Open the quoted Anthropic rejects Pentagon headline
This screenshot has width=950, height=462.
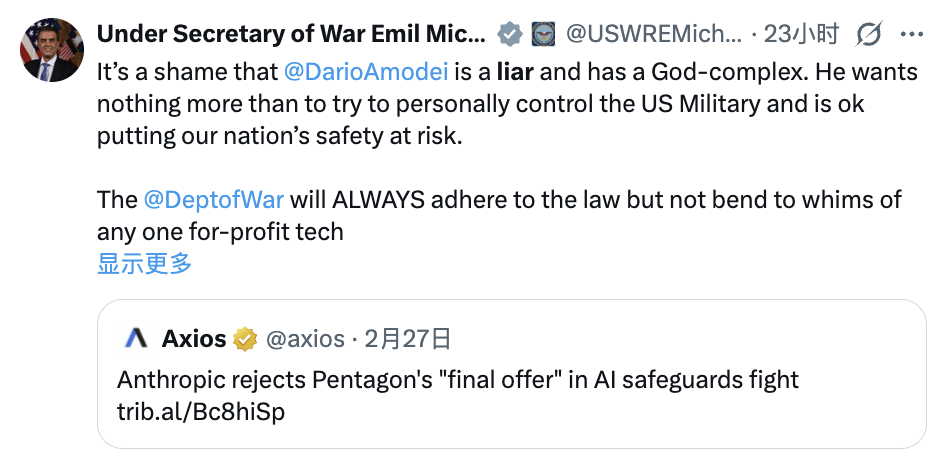click(458, 380)
